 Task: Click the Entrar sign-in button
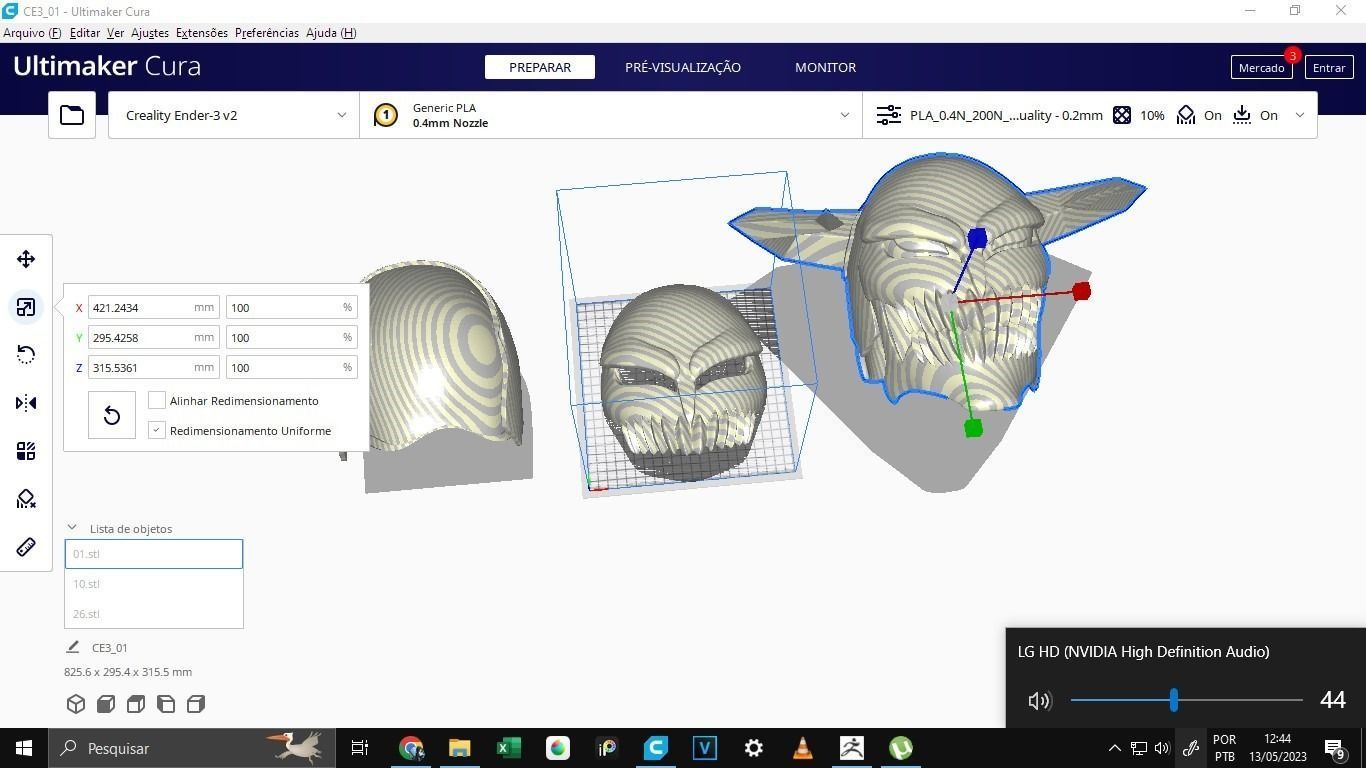coord(1329,67)
